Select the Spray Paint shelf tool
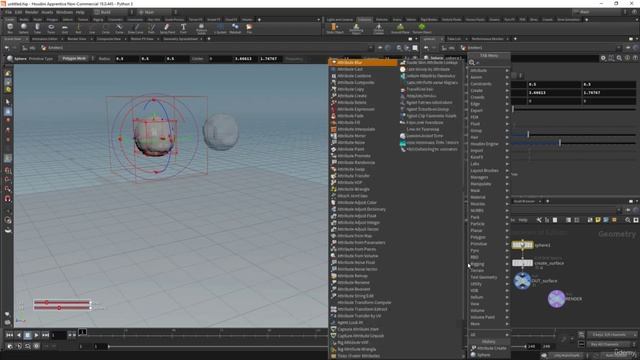The image size is (640, 360). (167, 28)
